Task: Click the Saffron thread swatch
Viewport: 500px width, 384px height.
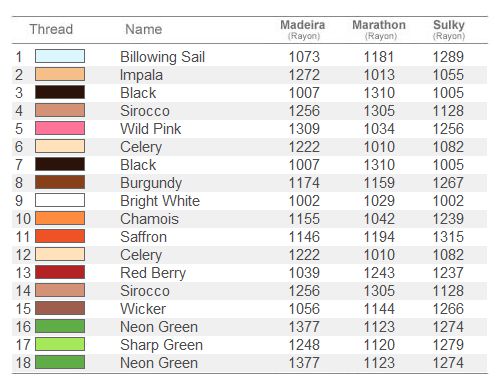Action: tap(60, 236)
